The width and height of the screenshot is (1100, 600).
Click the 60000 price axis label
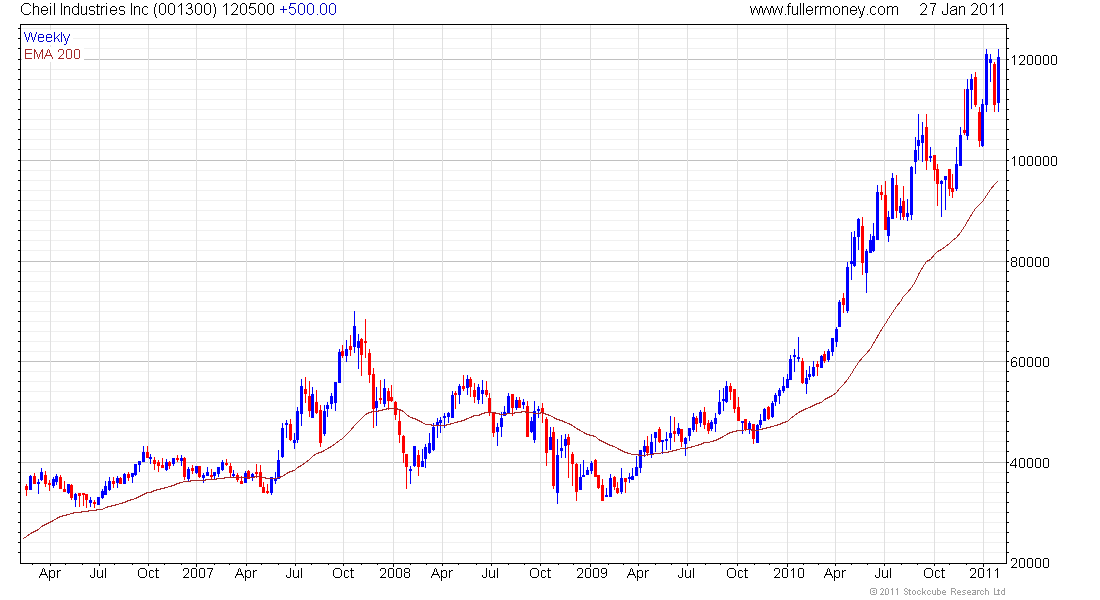point(1031,362)
